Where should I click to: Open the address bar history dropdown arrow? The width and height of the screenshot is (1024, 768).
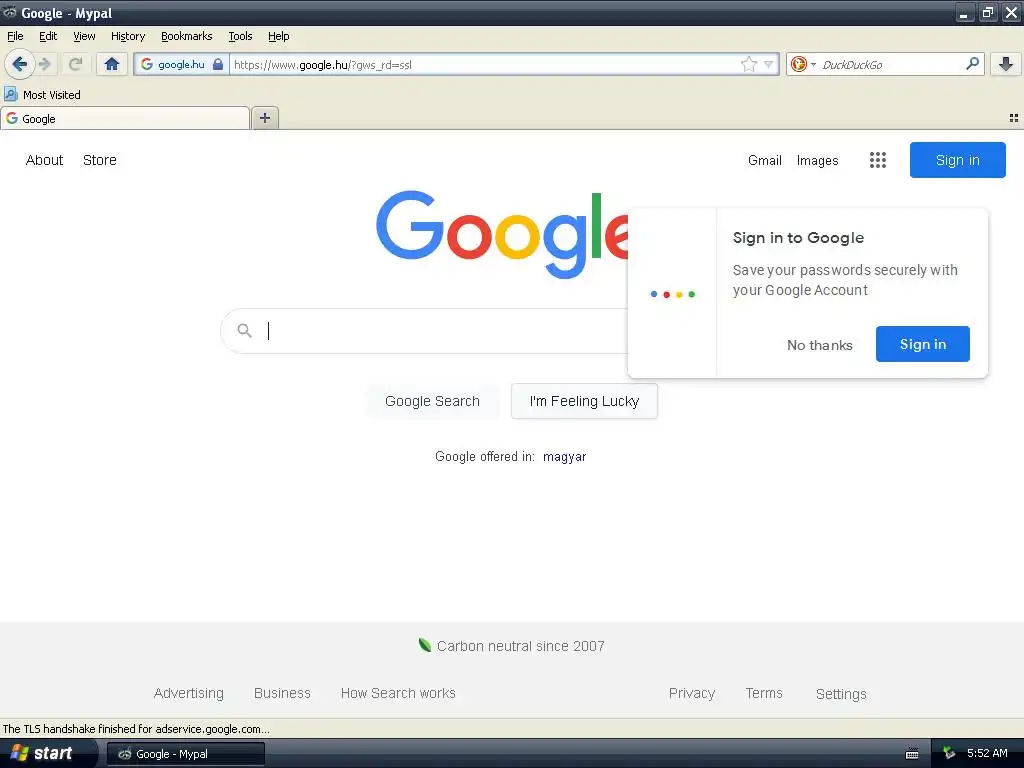pyautogui.click(x=769, y=64)
